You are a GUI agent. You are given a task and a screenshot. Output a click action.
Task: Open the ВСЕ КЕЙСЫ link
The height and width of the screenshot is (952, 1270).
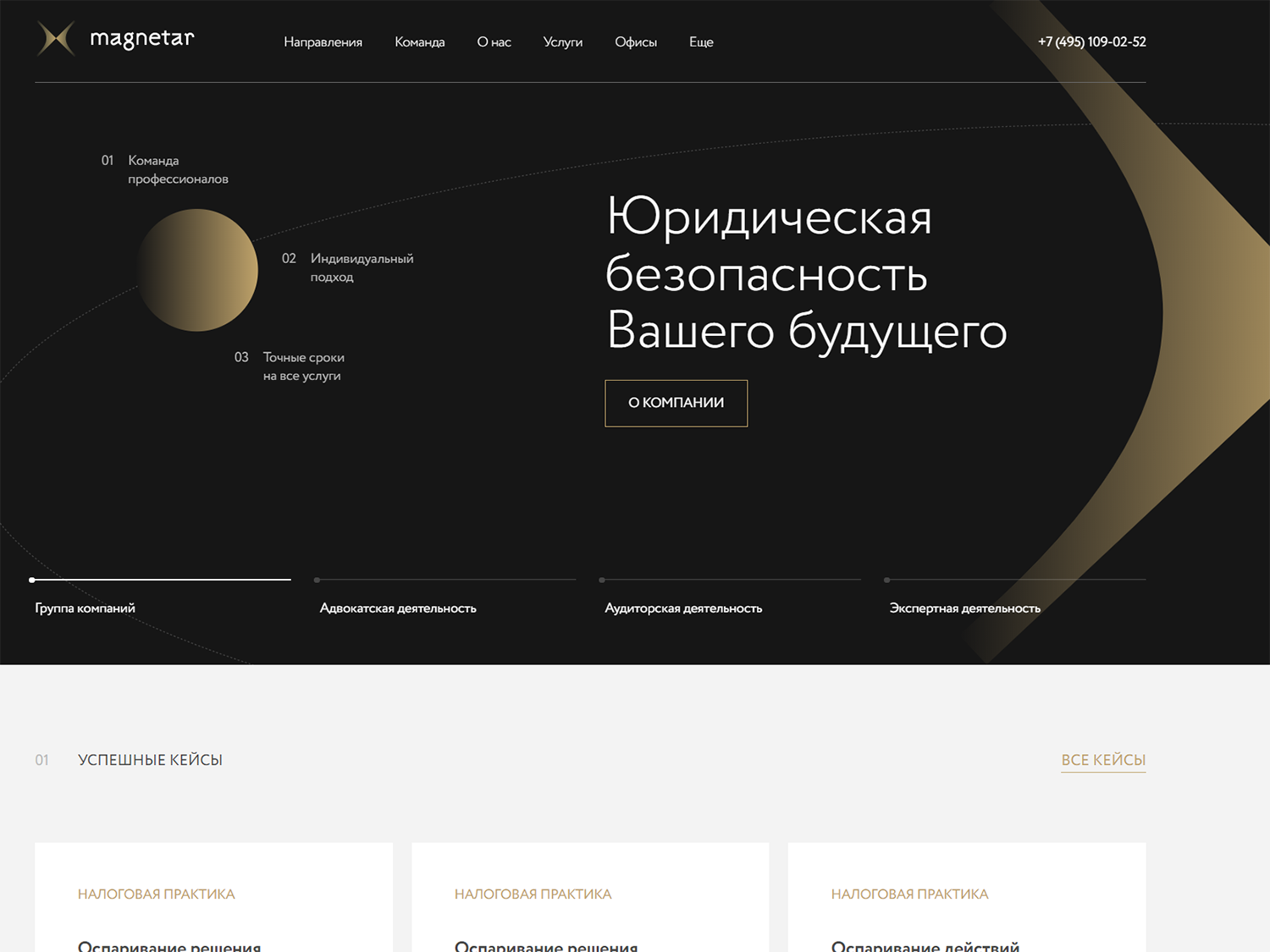1102,760
